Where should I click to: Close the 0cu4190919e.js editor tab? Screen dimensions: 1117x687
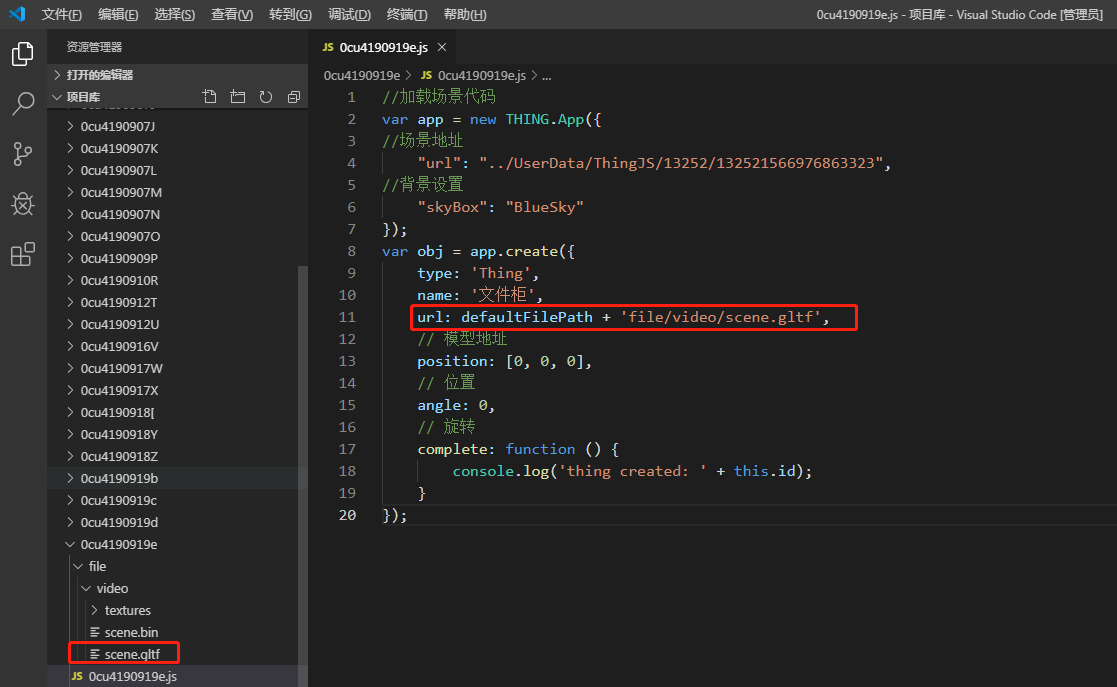tap(442, 47)
